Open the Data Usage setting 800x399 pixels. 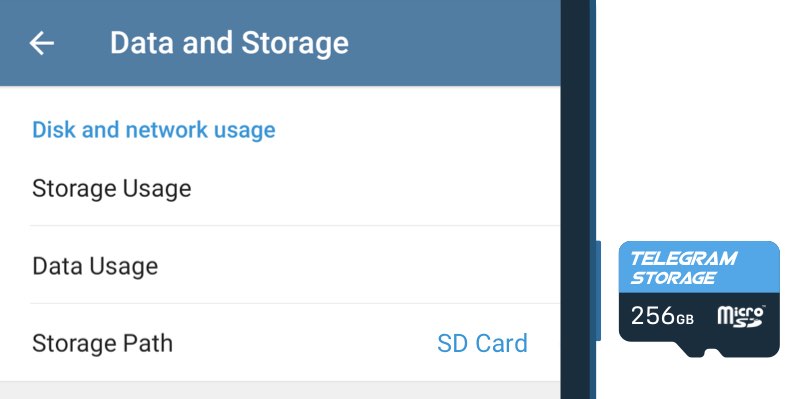[x=280, y=266]
